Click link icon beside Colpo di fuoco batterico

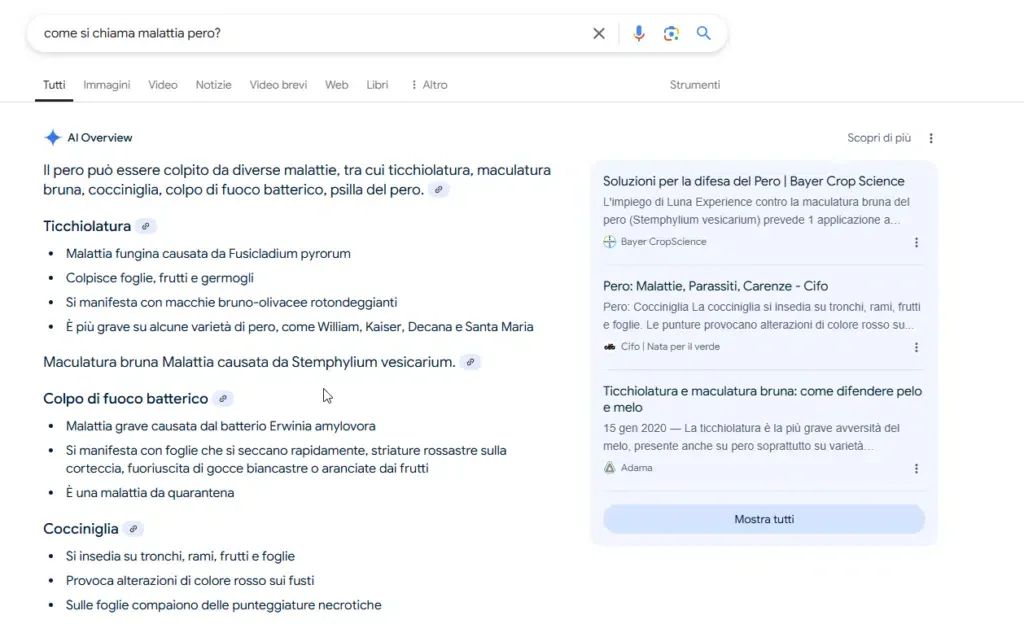(222, 397)
